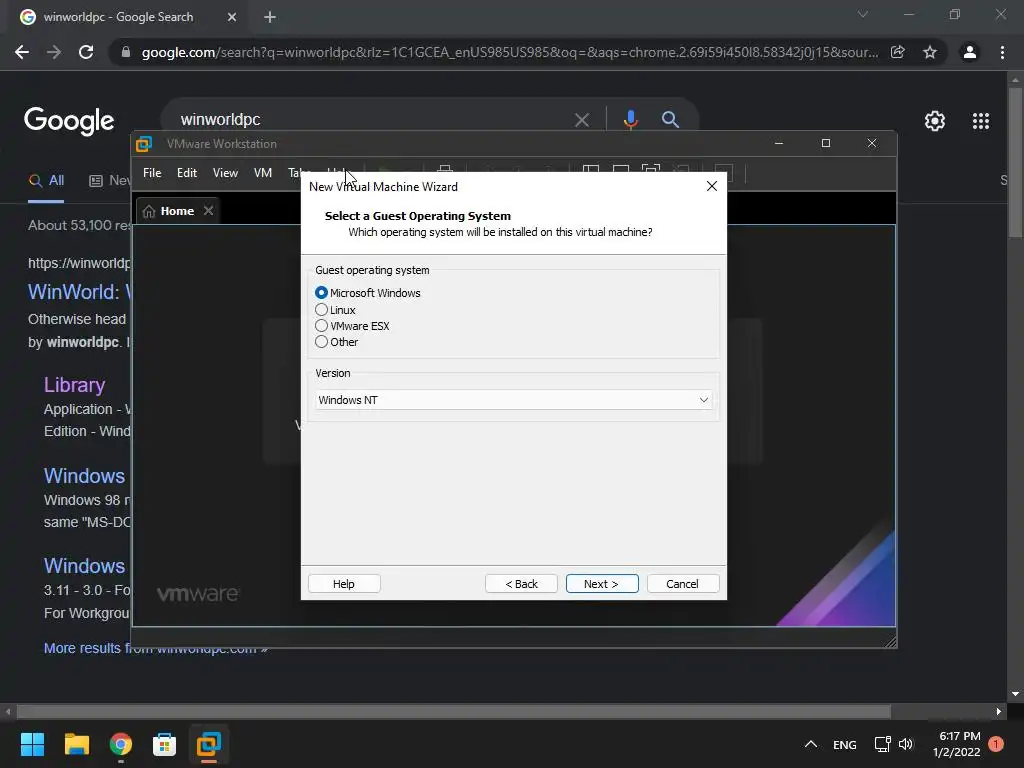Select the Microsoft Windows radio button
1024x768 pixels.
pos(321,293)
